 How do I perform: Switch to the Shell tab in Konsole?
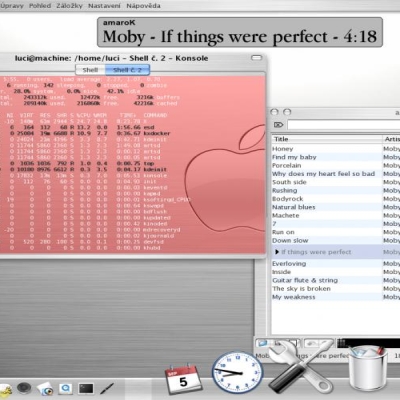(x=90, y=70)
